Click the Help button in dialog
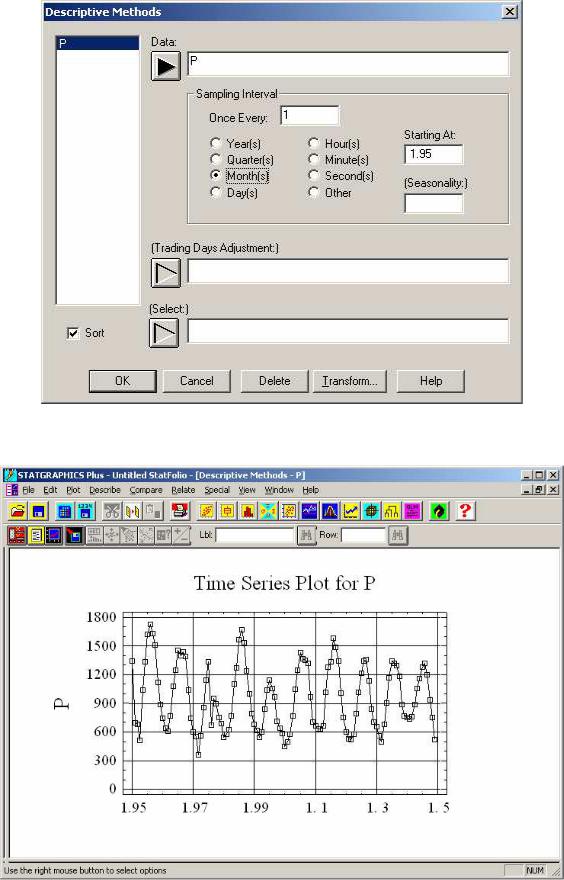This screenshot has height=880, width=564. 430,381
